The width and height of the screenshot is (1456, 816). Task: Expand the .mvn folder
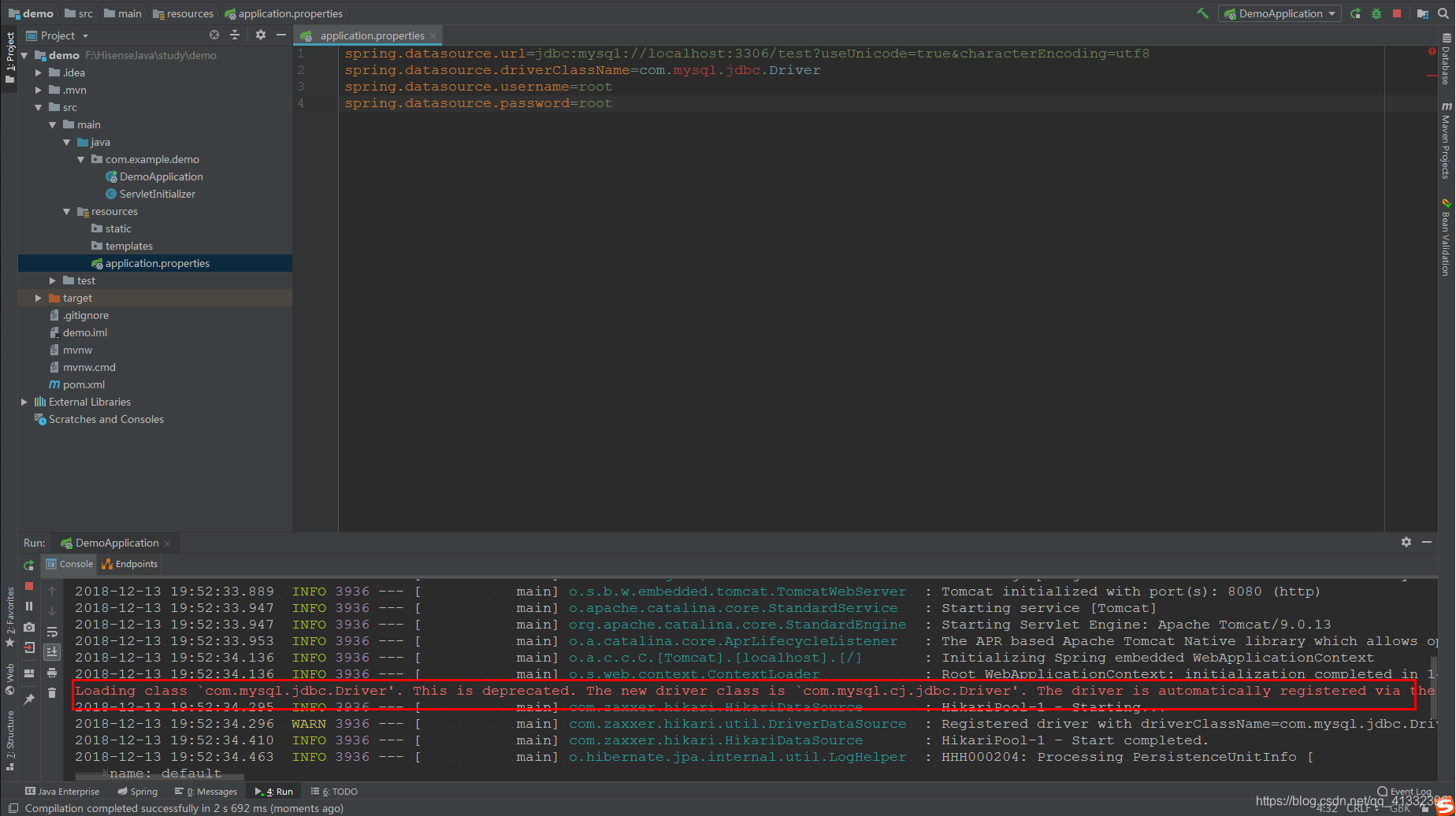pyautogui.click(x=39, y=90)
